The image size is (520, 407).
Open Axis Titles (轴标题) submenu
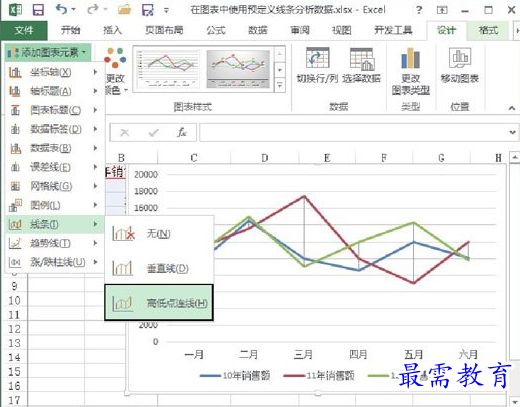[54, 91]
